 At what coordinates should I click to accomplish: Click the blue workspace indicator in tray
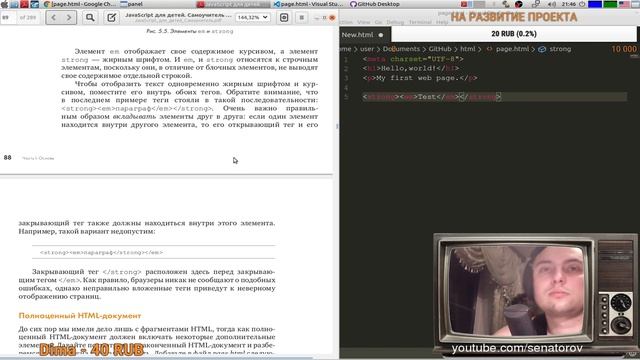[x=595, y=4]
